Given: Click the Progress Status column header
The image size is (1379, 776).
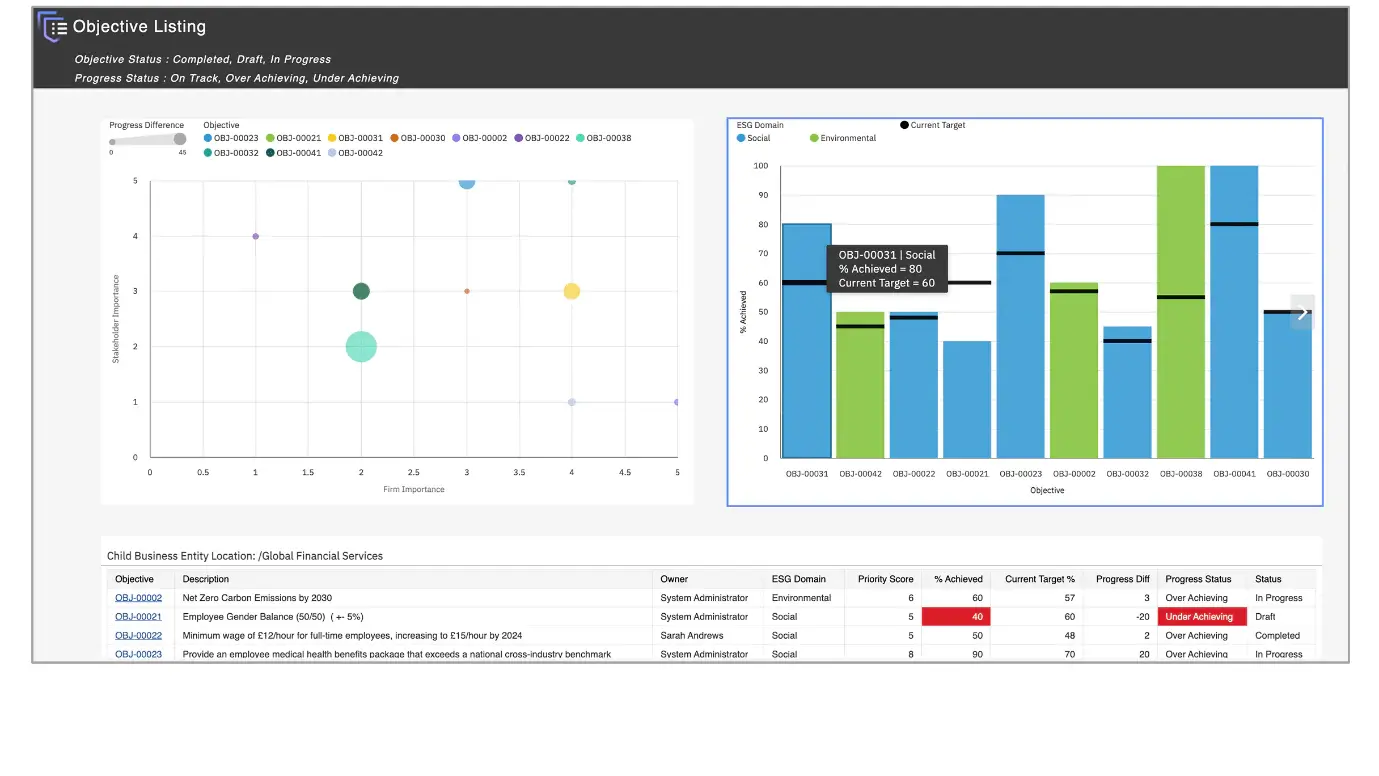Looking at the screenshot, I should tap(1197, 579).
